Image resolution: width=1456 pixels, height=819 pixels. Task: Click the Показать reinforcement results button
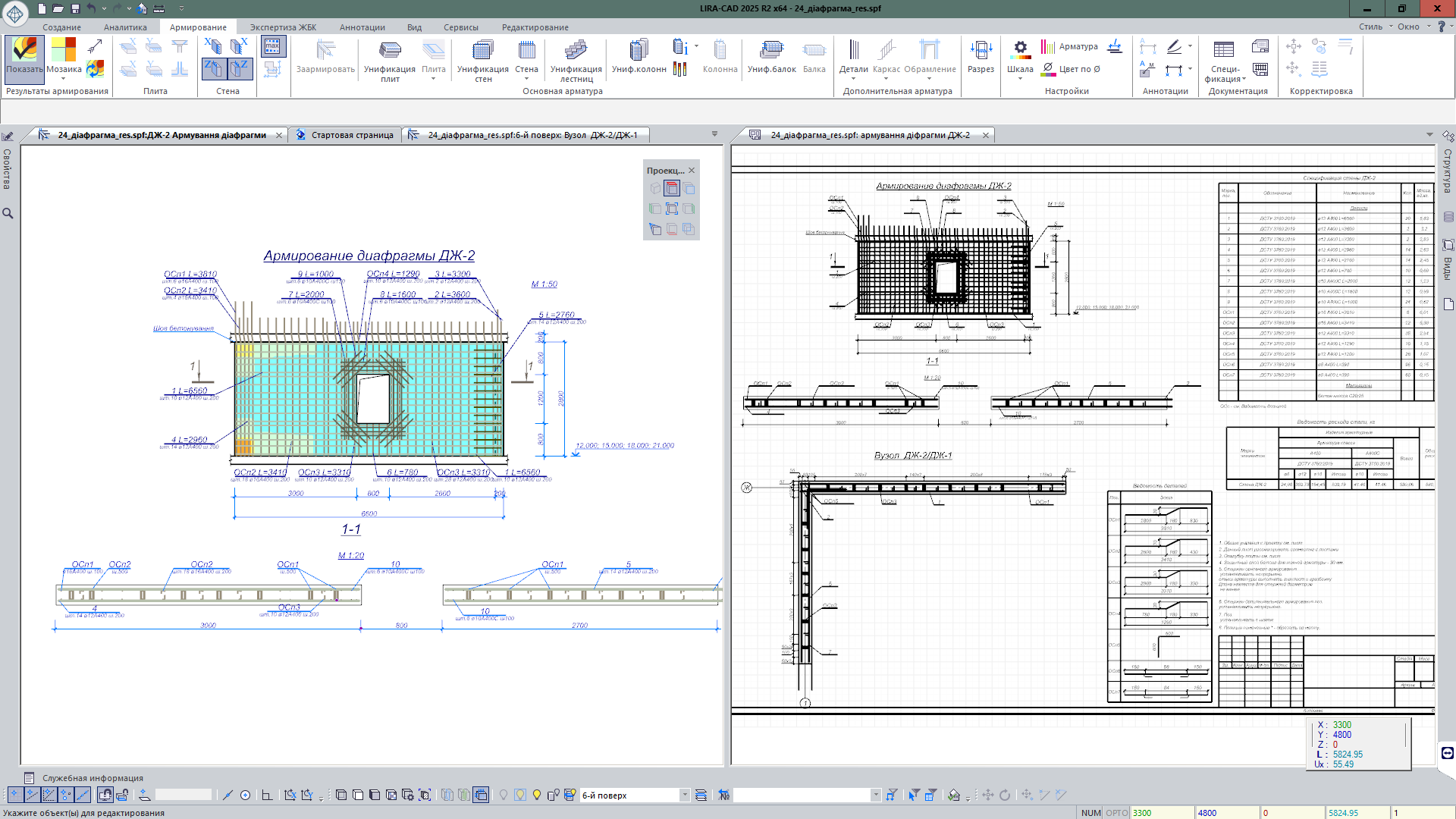pos(24,56)
